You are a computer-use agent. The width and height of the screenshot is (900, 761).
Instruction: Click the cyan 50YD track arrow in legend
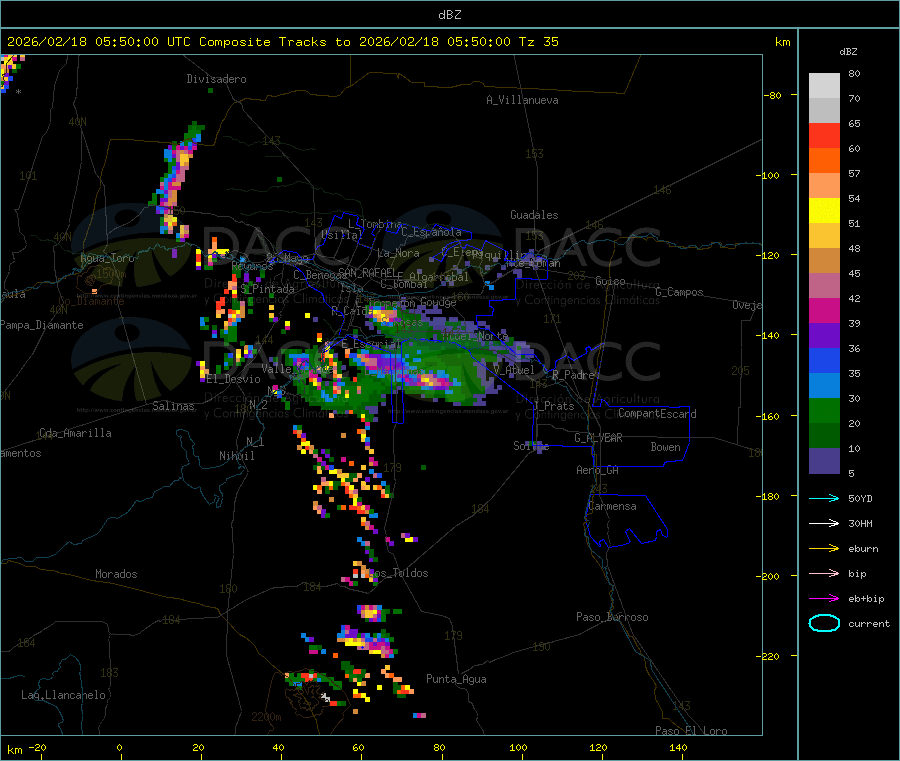click(824, 498)
